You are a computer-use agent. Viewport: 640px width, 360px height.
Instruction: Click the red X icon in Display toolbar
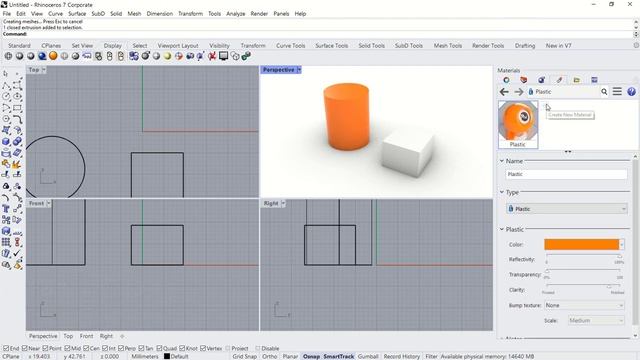[212, 56]
